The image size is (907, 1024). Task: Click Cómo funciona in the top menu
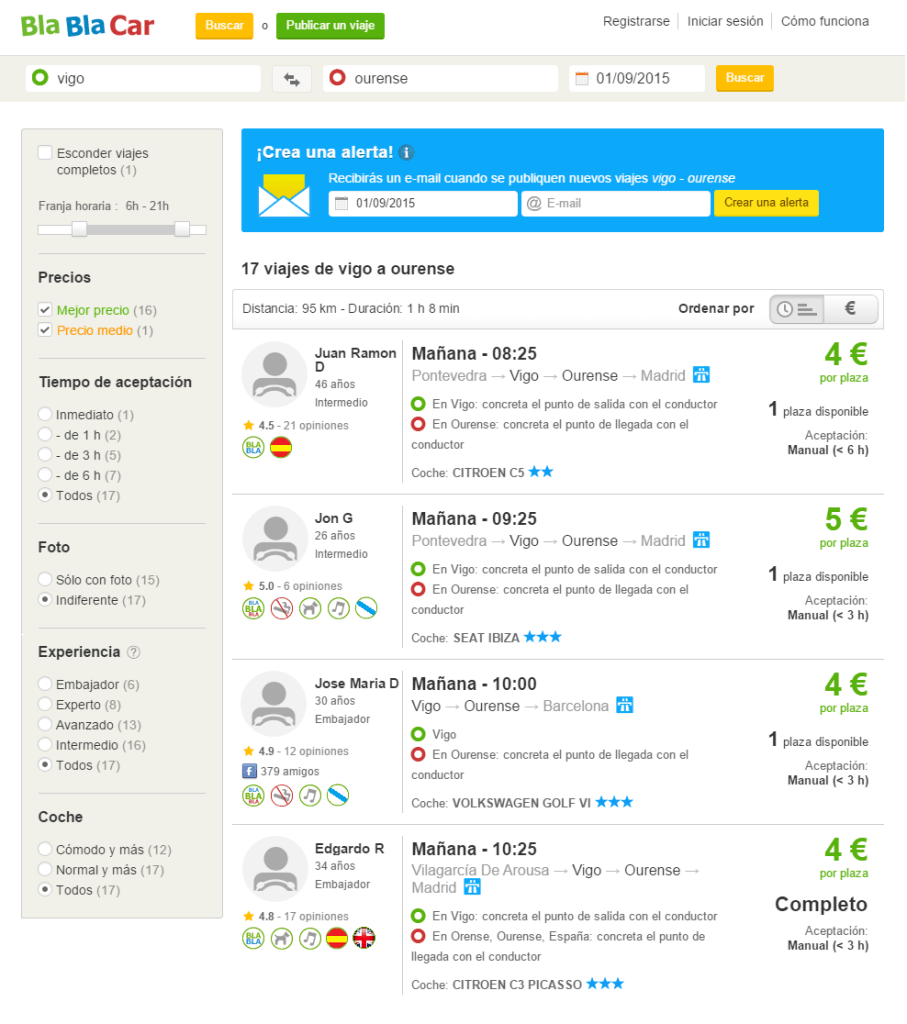point(824,21)
